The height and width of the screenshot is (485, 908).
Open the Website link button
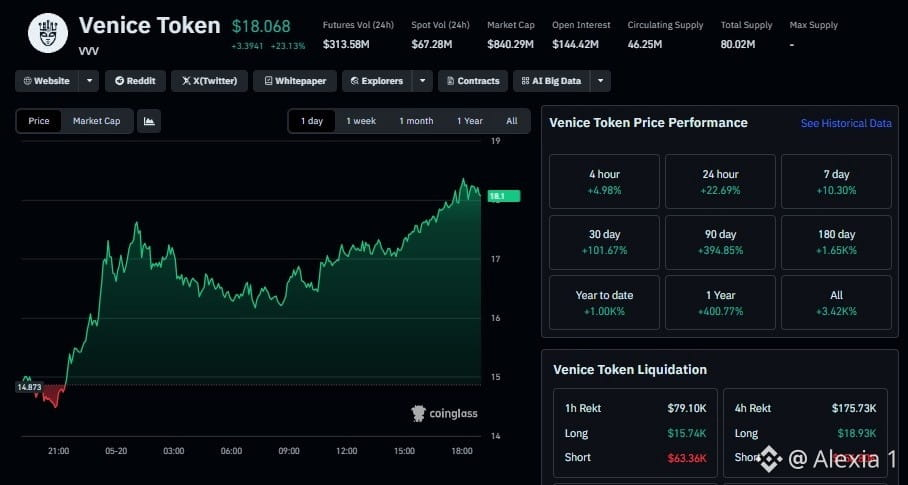(x=46, y=81)
